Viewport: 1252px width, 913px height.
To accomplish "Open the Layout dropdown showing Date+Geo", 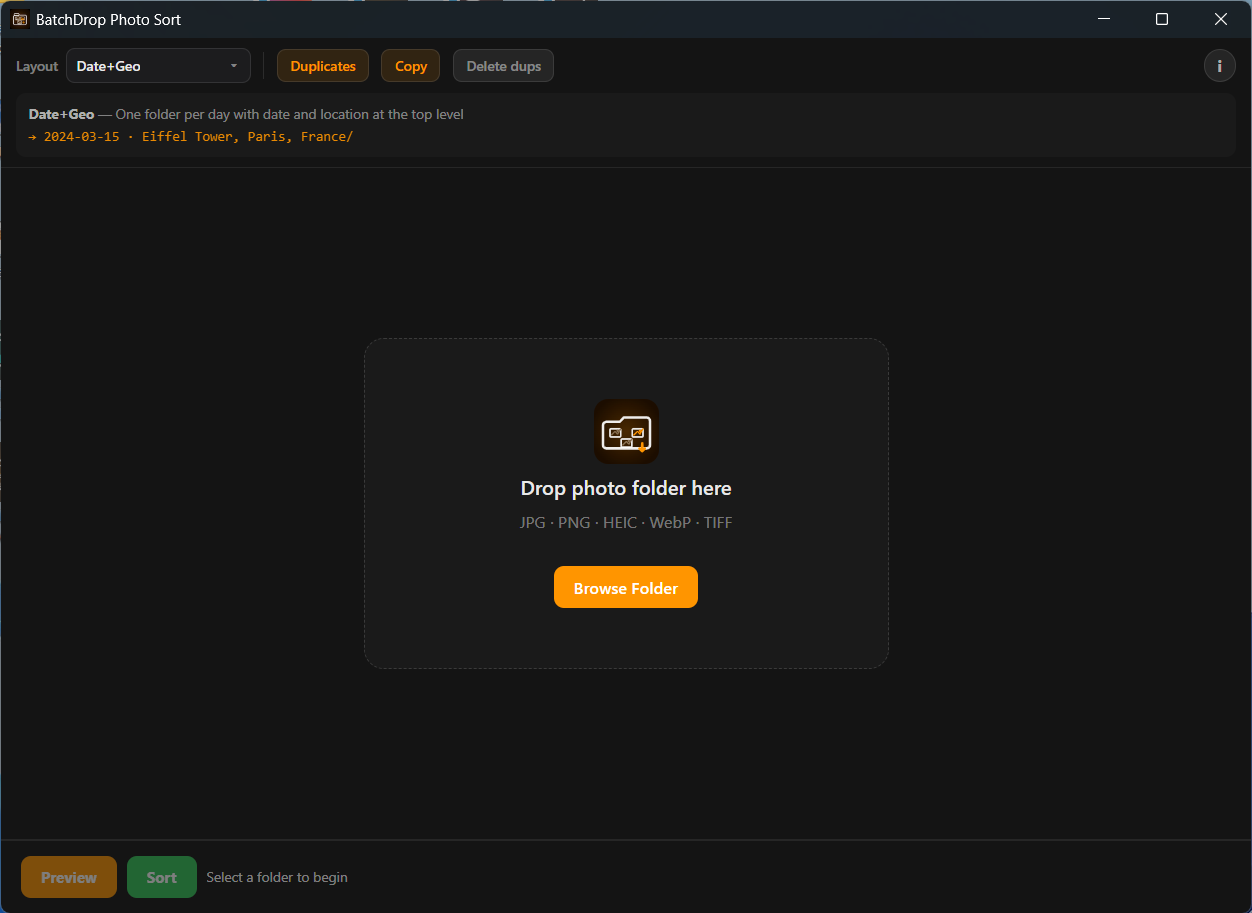I will coord(158,66).
